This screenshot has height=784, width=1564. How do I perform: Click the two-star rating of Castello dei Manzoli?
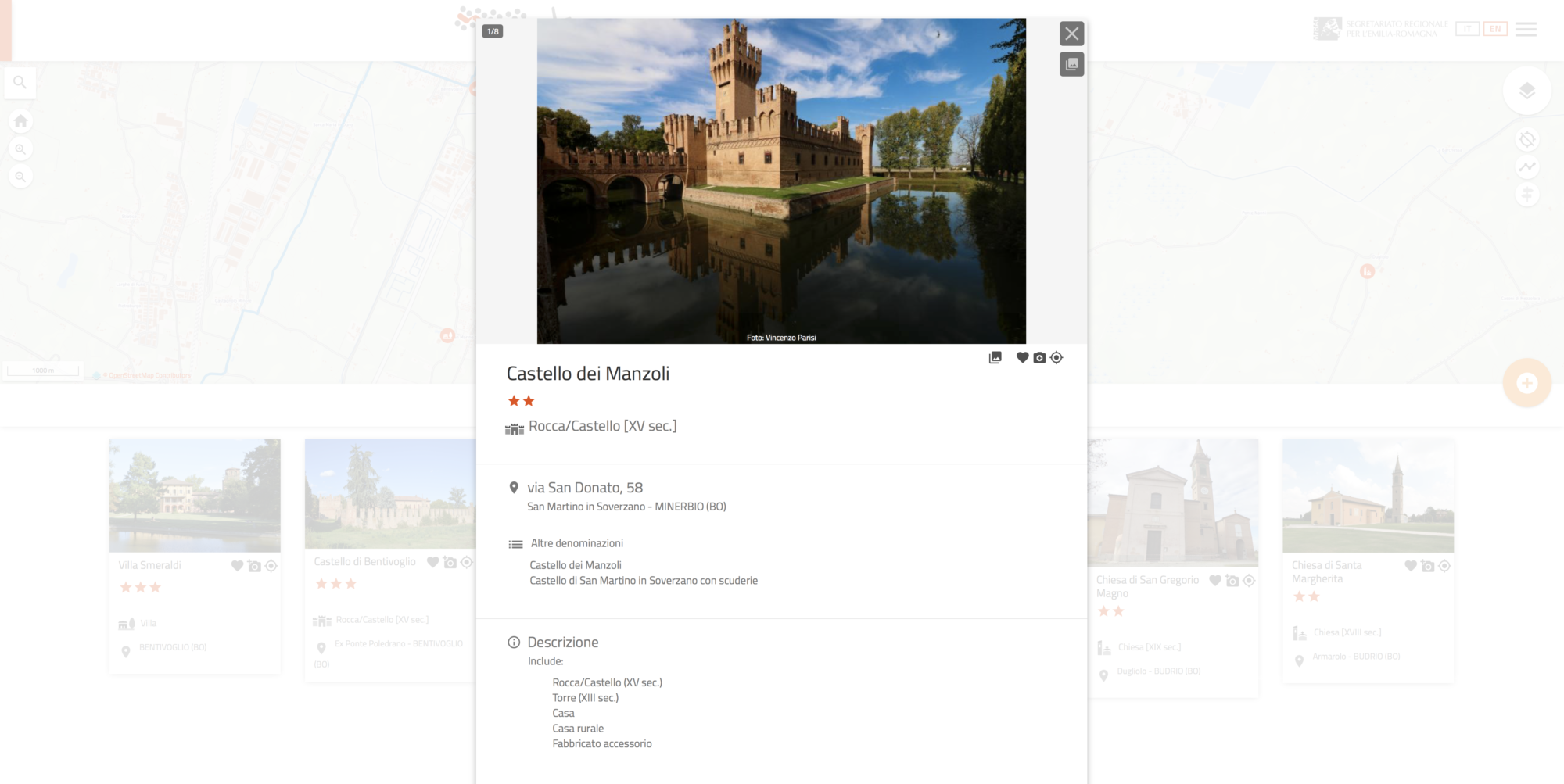521,401
